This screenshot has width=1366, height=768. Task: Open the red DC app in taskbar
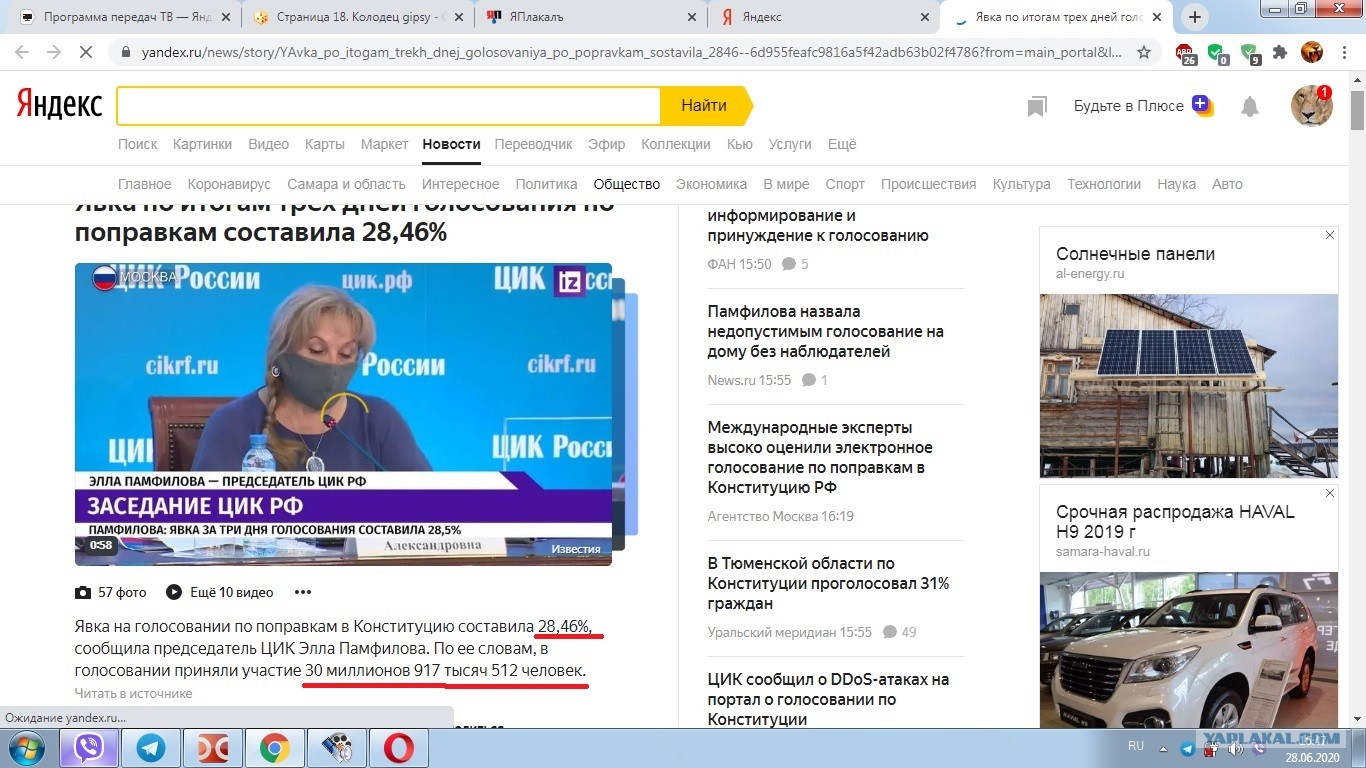(213, 748)
